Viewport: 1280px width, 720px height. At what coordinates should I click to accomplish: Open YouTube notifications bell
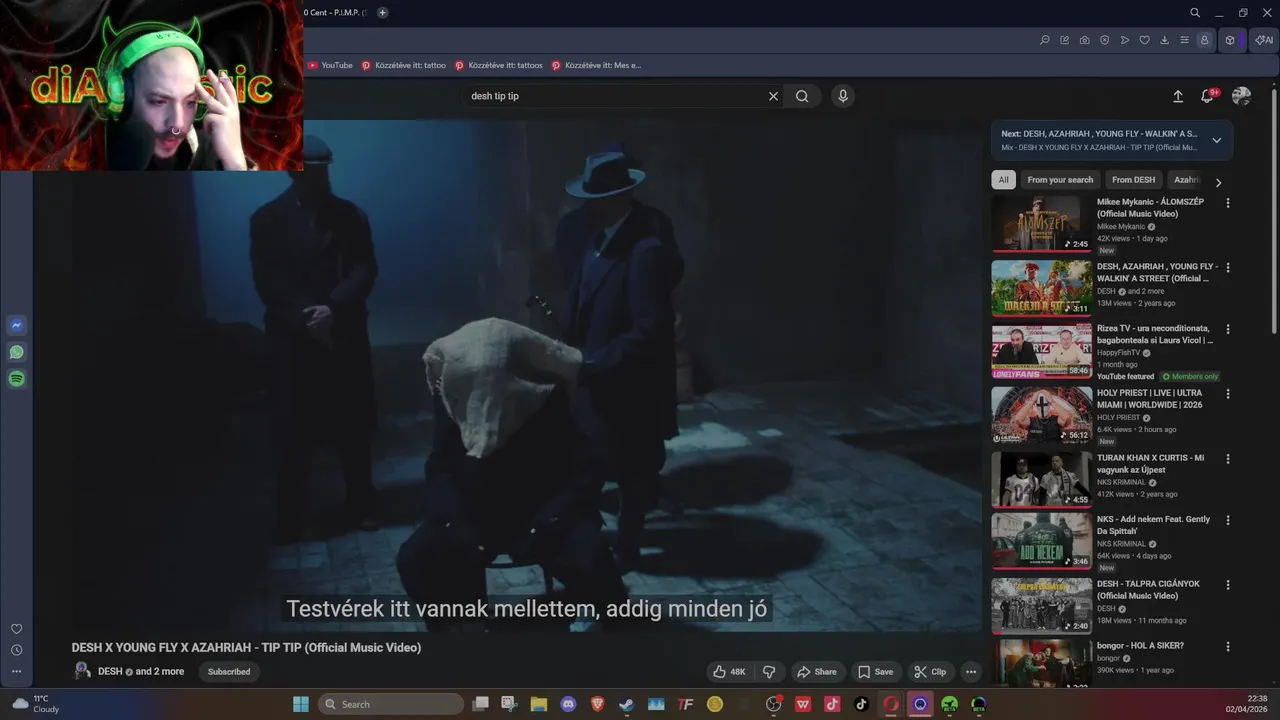point(1207,96)
